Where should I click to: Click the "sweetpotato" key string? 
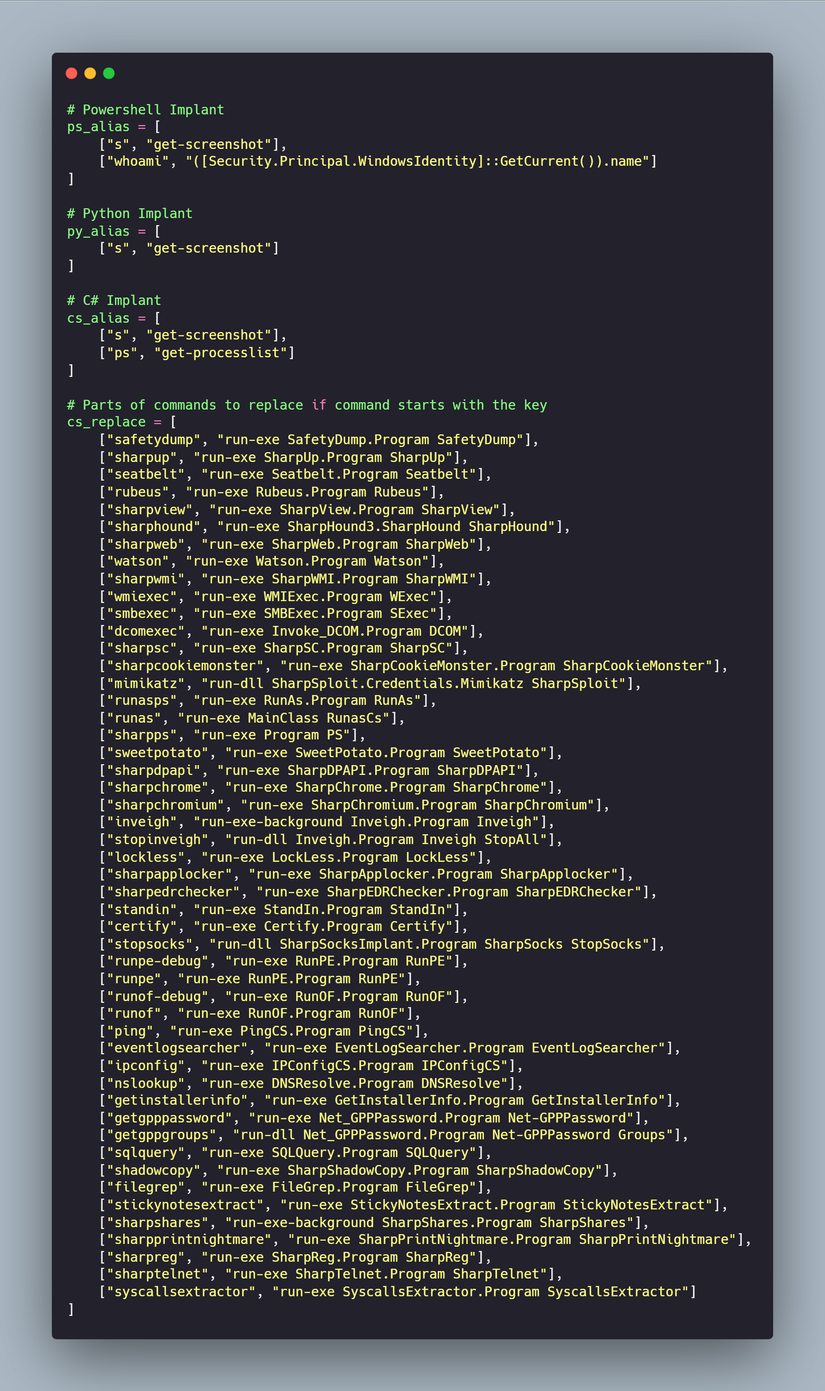(157, 752)
